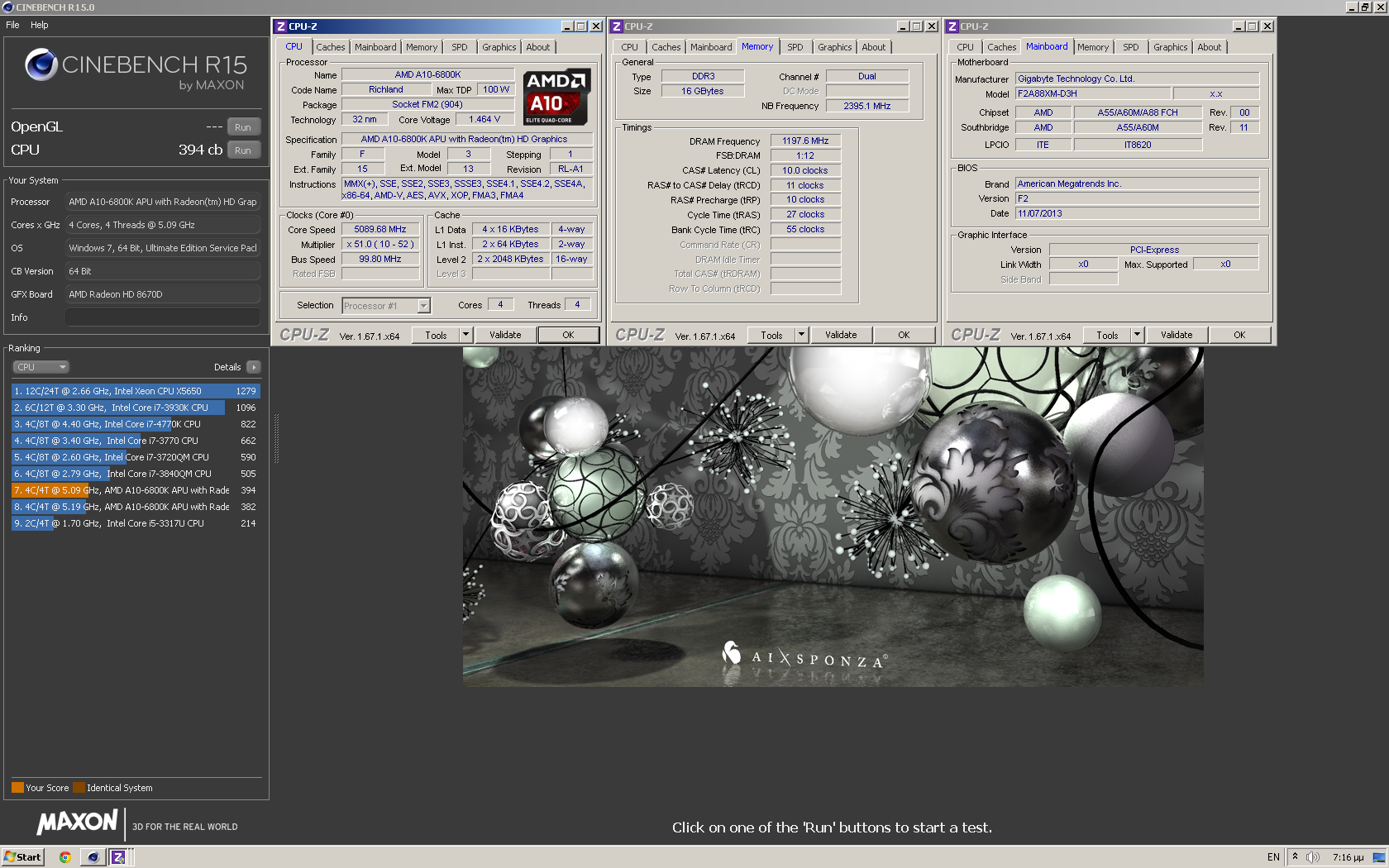Click the Core Voltage value 1.464 V
1389x868 pixels.
(484, 120)
